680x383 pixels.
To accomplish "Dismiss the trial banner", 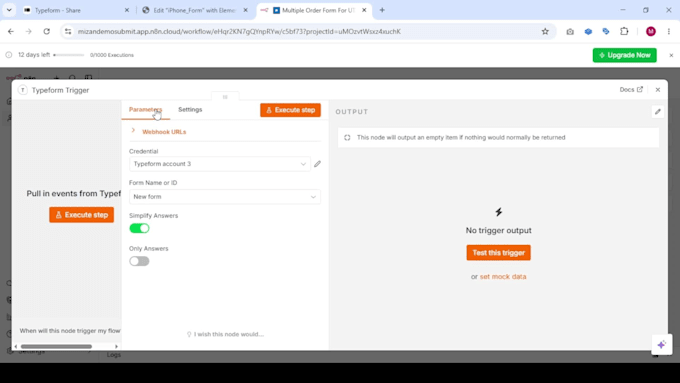I will point(671,55).
